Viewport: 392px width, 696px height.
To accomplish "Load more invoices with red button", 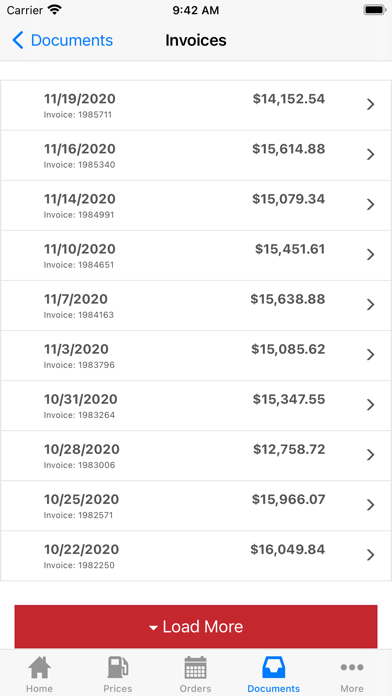I will (196, 626).
